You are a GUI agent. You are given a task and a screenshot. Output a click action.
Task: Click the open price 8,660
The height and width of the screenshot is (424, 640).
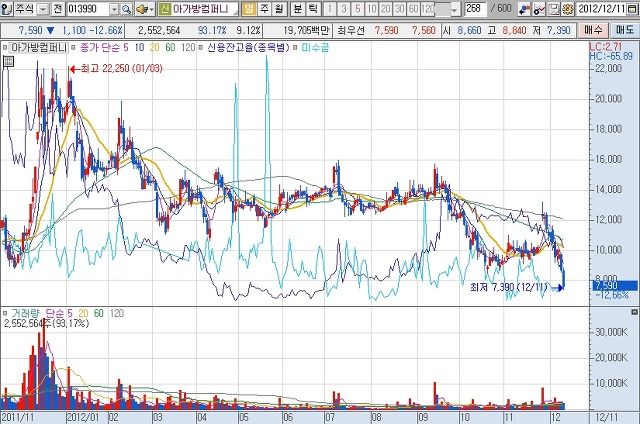pyautogui.click(x=470, y=30)
